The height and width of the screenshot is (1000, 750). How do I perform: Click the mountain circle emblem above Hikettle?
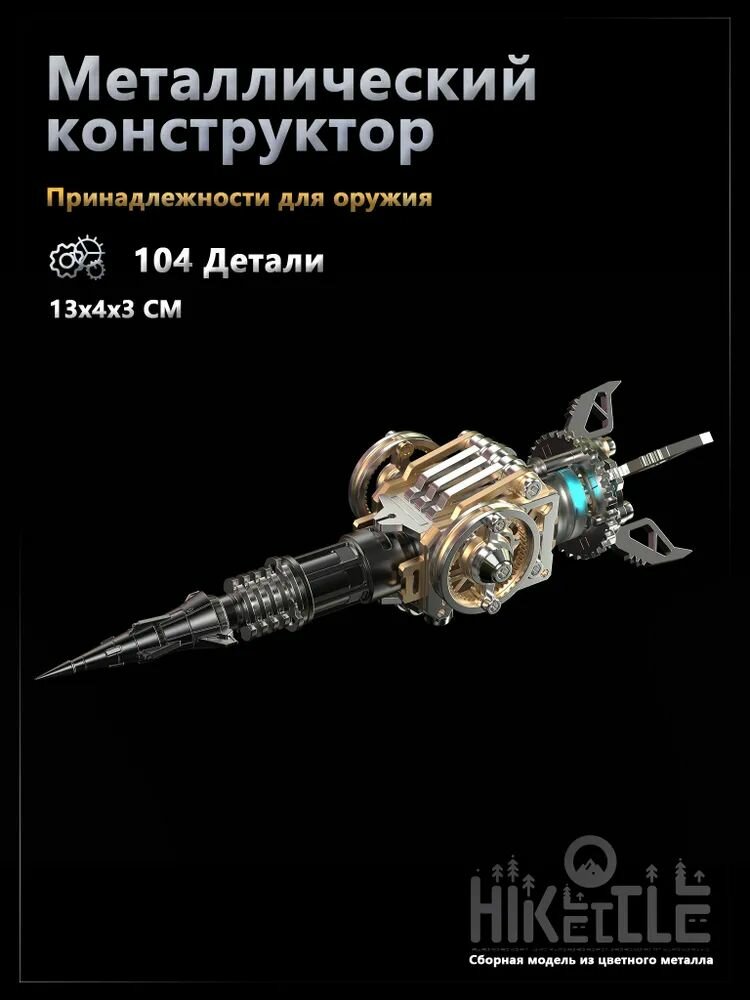click(x=591, y=859)
